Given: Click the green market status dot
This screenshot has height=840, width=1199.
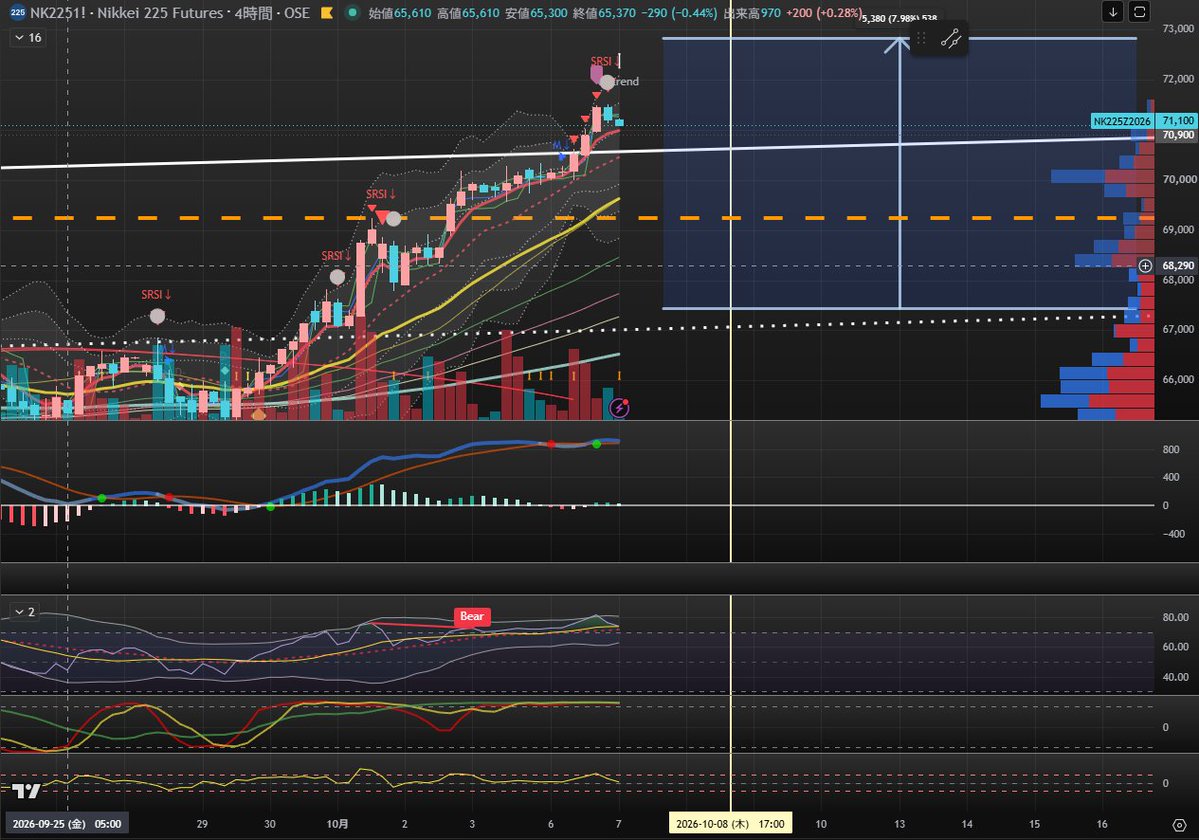Looking at the screenshot, I should click(352, 13).
